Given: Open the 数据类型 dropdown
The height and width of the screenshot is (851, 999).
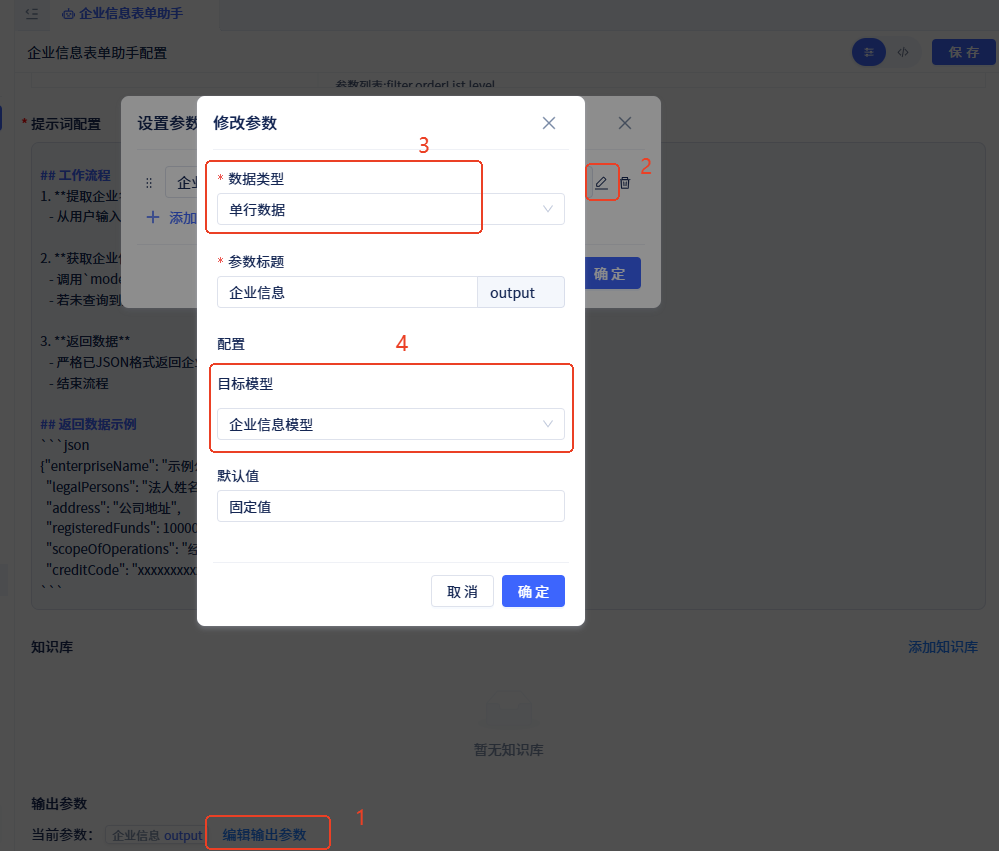Looking at the screenshot, I should tap(391, 209).
